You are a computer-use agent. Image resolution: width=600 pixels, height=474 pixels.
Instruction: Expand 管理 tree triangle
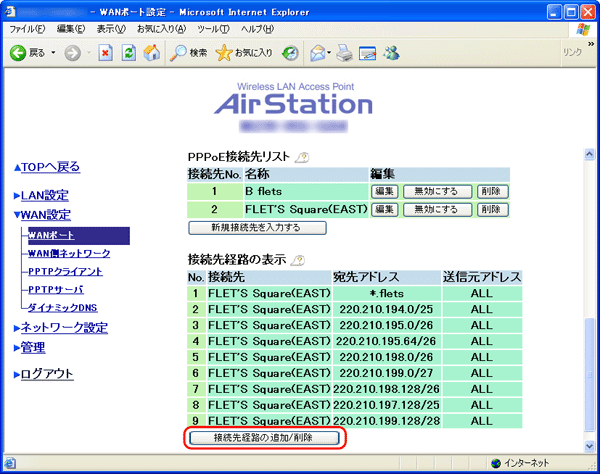[17, 348]
